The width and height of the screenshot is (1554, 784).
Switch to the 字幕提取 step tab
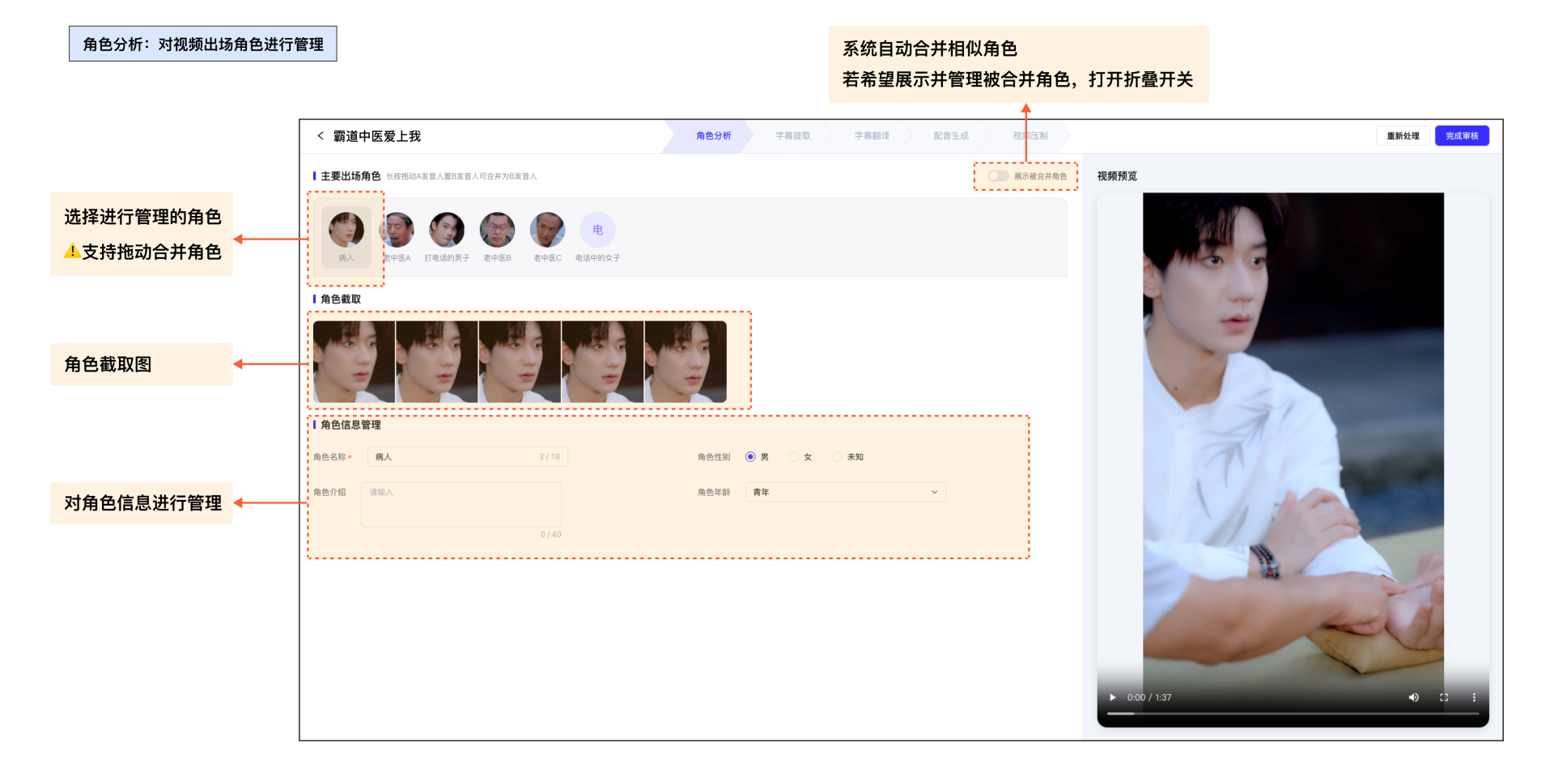click(x=792, y=136)
